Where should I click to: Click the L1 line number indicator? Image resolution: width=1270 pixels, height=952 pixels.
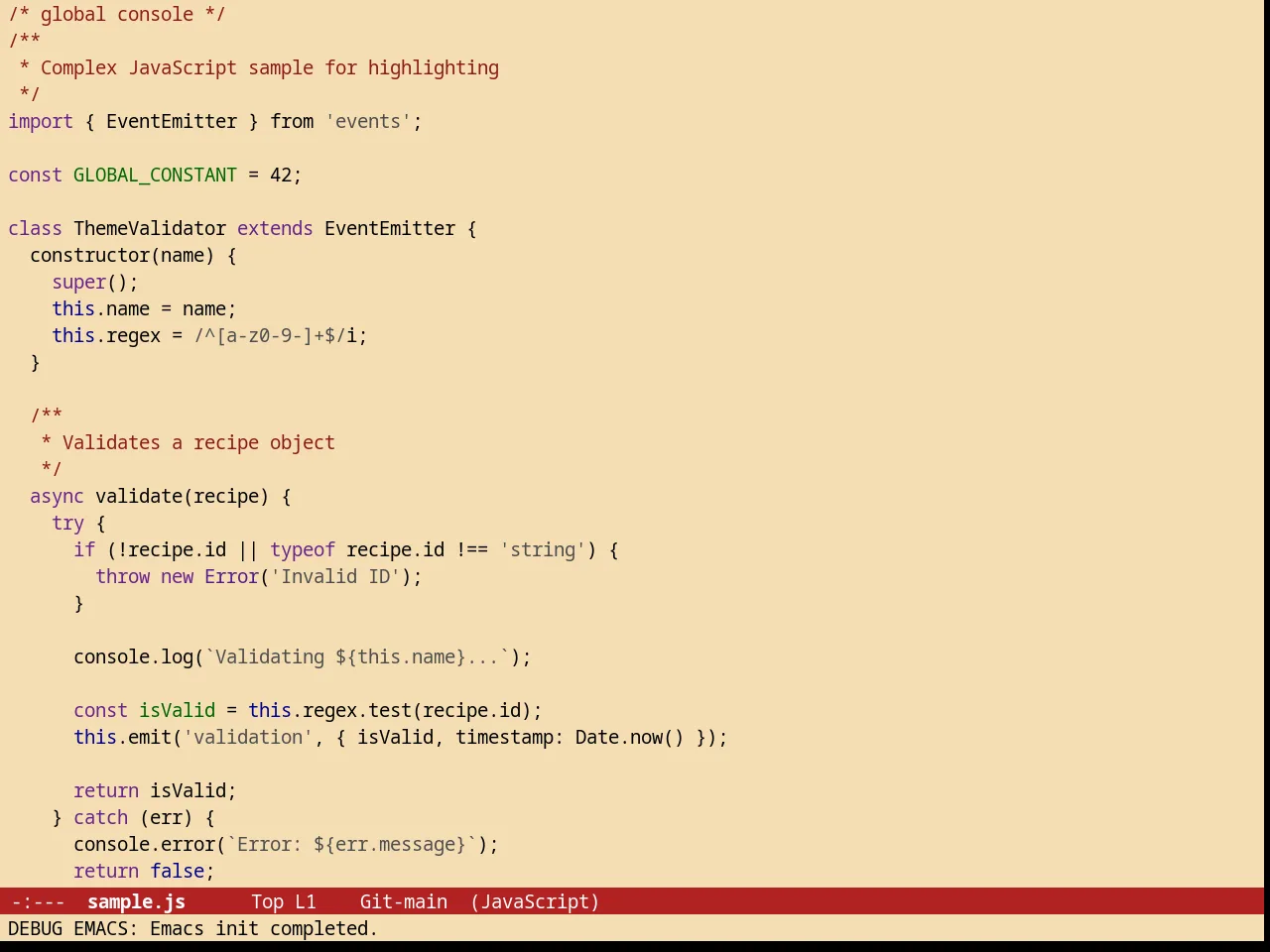[306, 901]
